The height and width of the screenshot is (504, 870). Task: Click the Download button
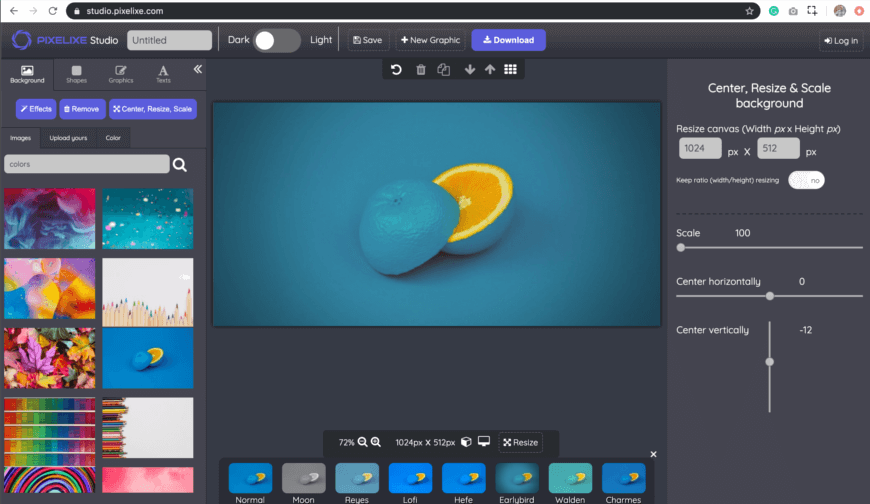click(508, 40)
